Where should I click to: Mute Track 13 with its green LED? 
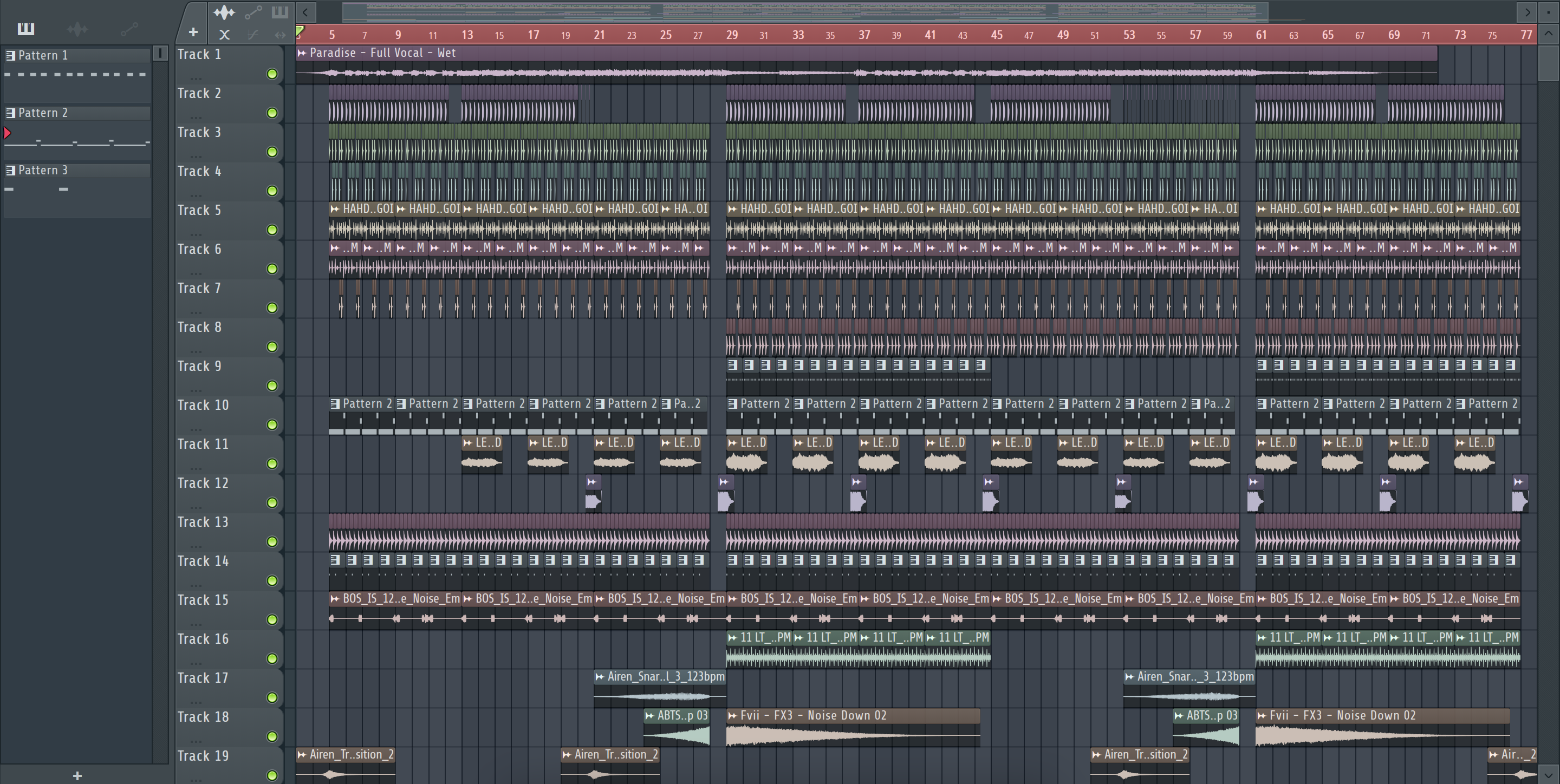pyautogui.click(x=272, y=542)
